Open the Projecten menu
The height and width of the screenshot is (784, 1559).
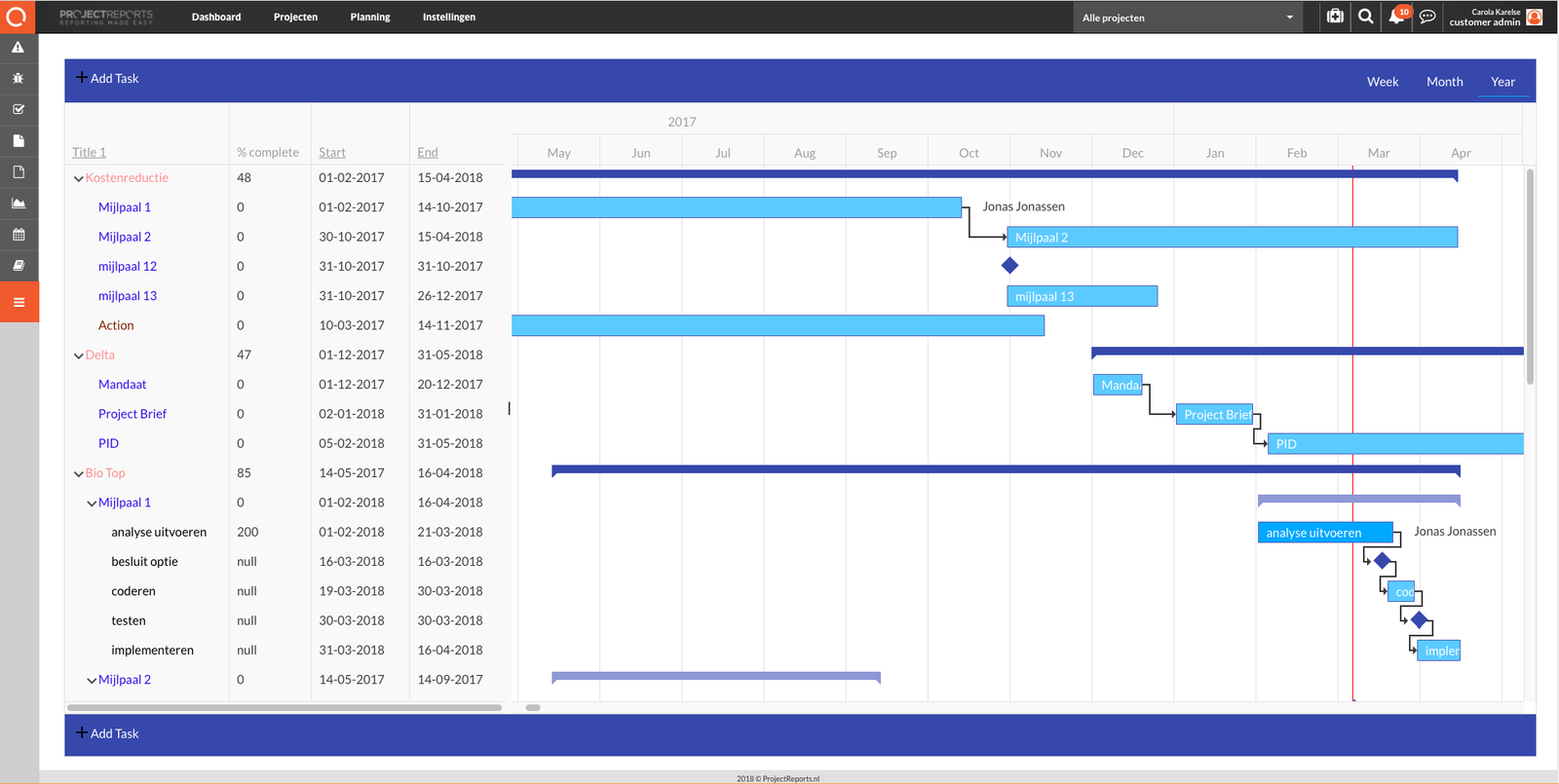[x=295, y=17]
